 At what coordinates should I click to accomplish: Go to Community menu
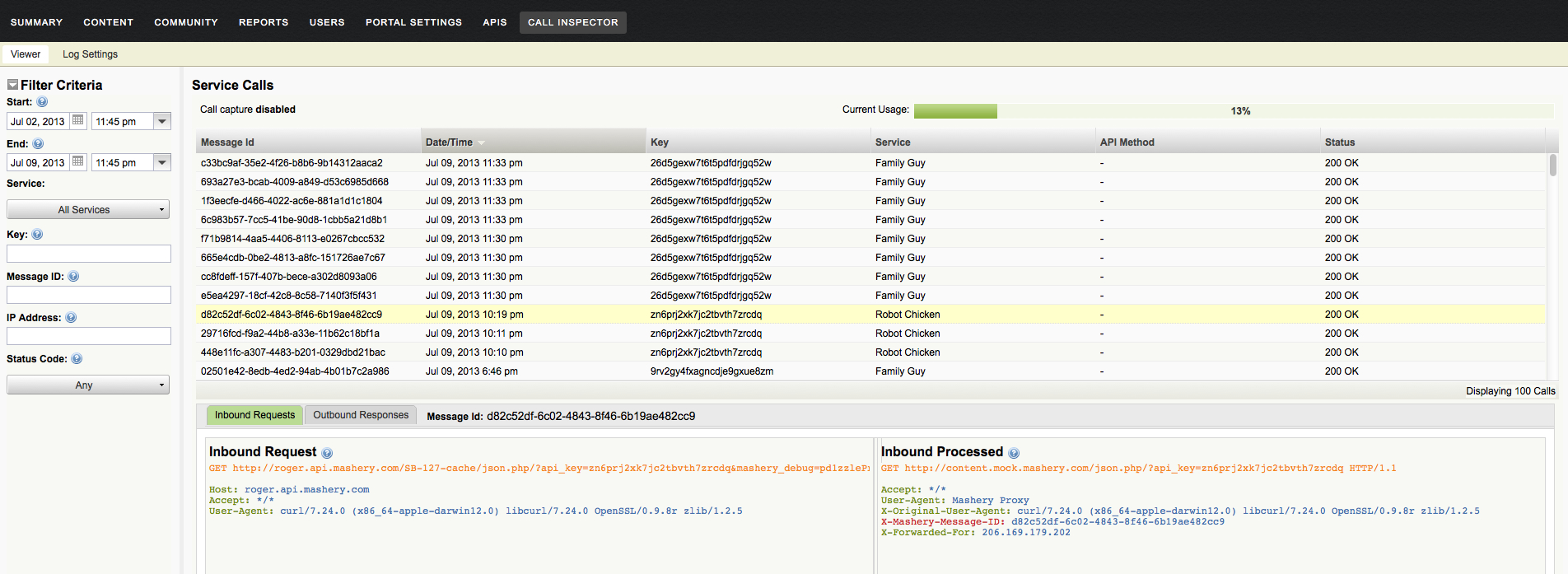186,22
